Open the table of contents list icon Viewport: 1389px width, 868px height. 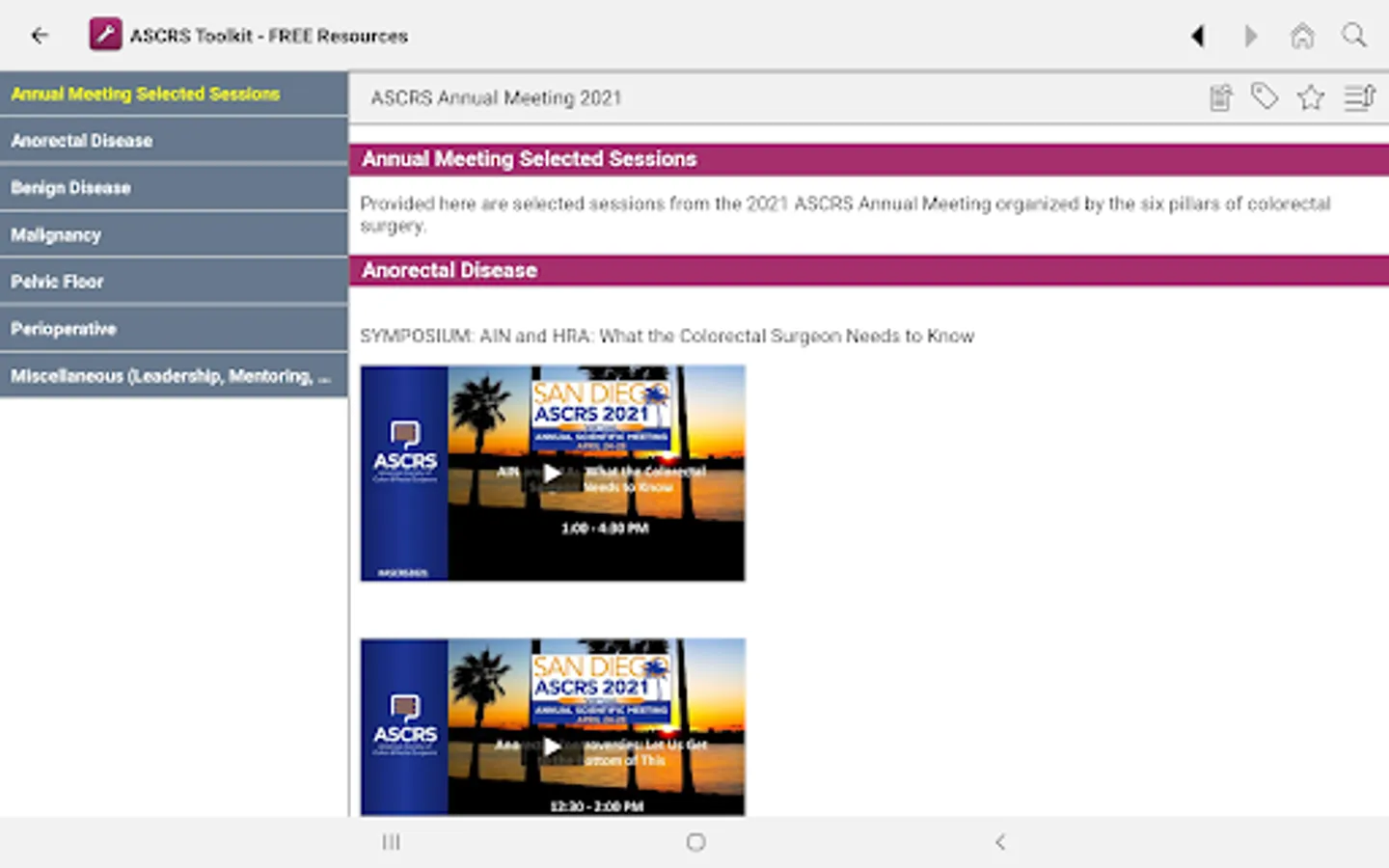[1360, 97]
